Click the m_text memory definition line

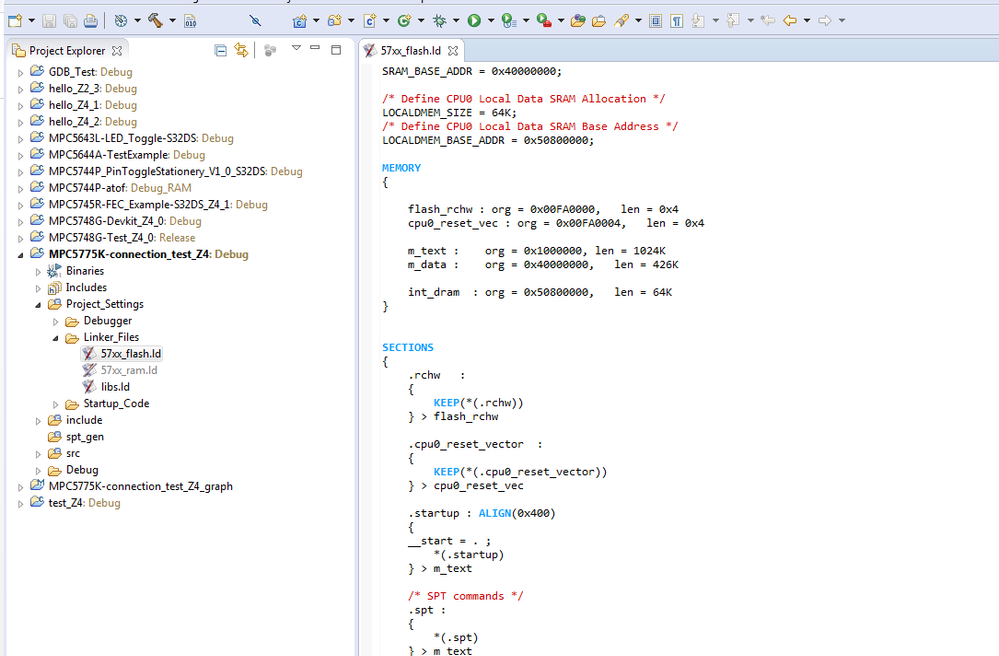[x=536, y=251]
